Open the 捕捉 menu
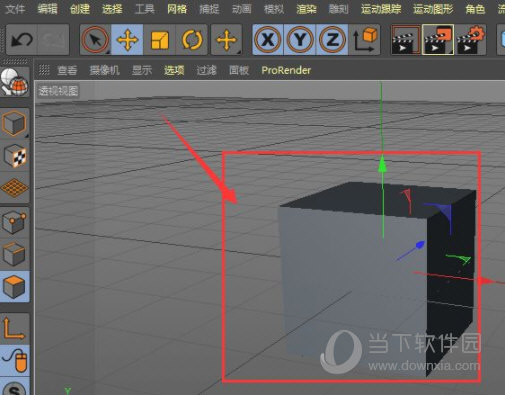Image resolution: width=505 pixels, height=395 pixels. click(209, 9)
